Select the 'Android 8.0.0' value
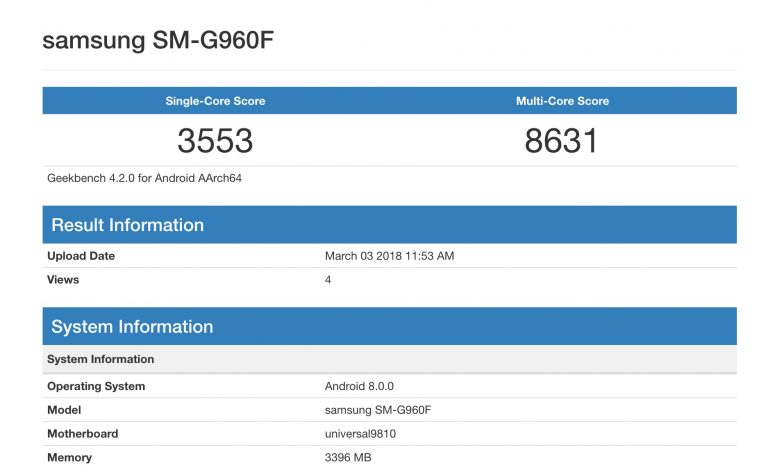Viewport: 768px width, 472px height. tap(359, 386)
